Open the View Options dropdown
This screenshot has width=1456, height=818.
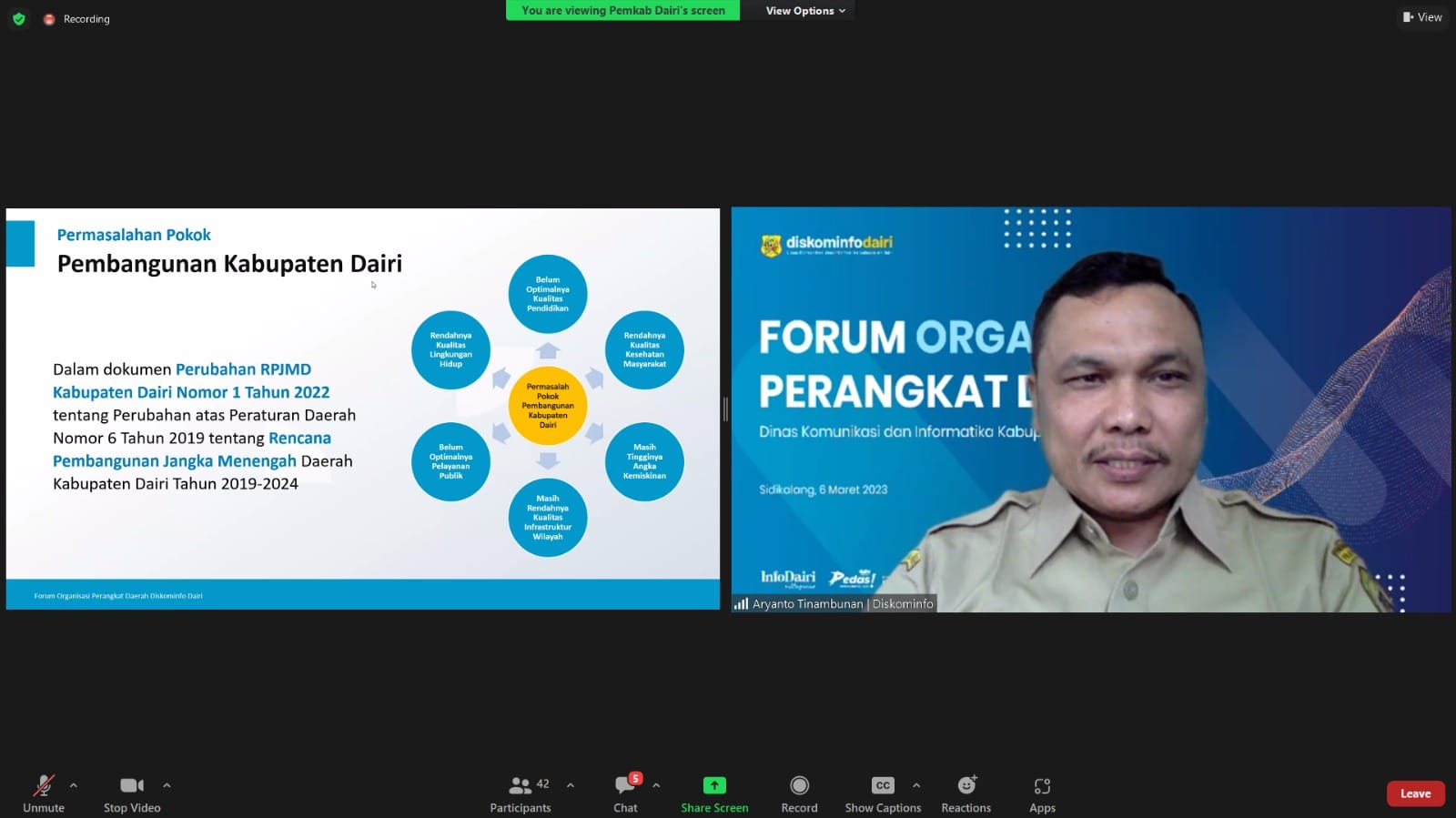click(x=805, y=11)
